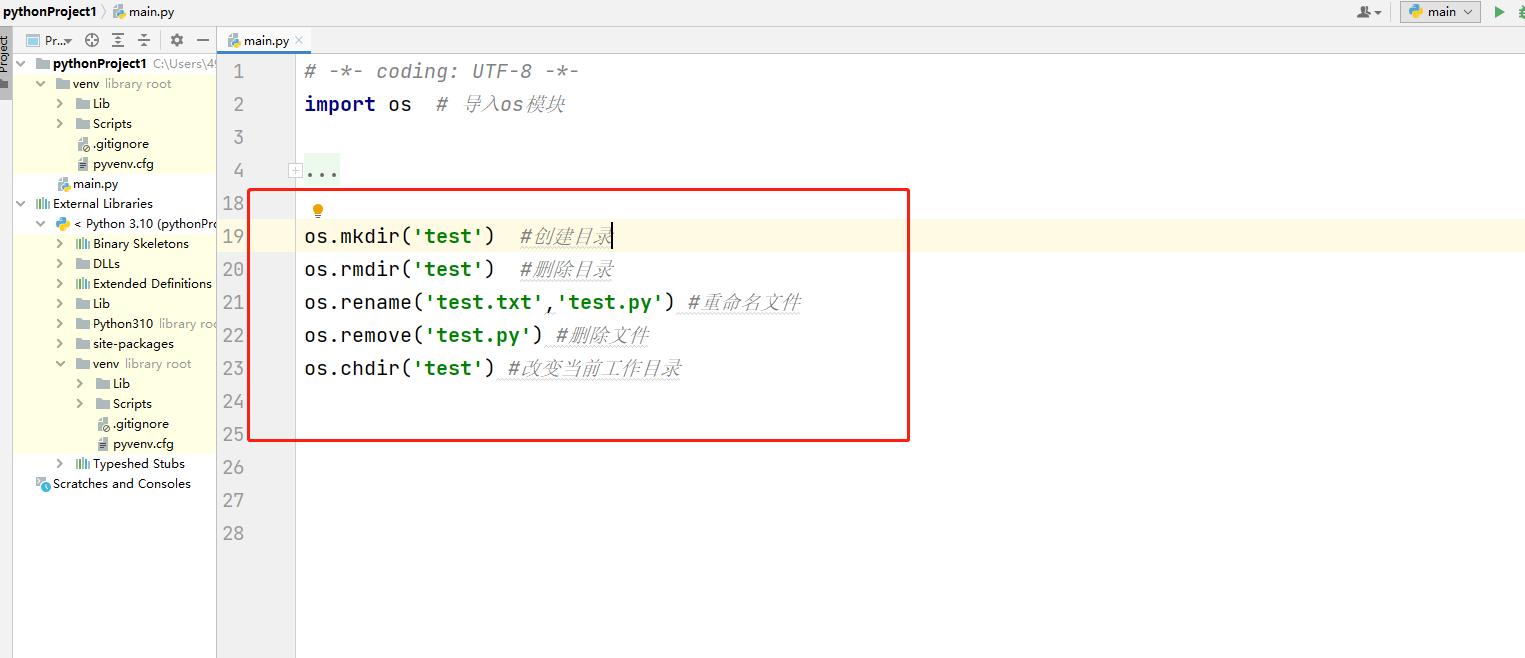Close the main.py editor tab

pos(299,40)
